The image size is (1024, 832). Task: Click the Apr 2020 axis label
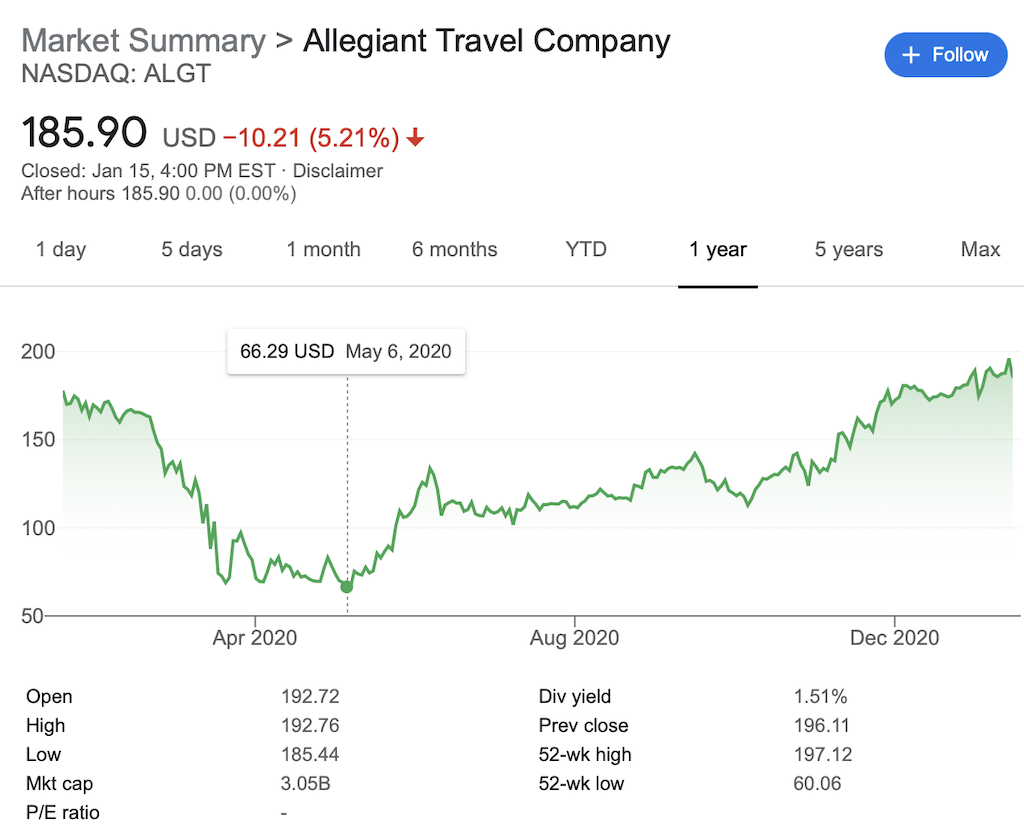click(x=255, y=638)
